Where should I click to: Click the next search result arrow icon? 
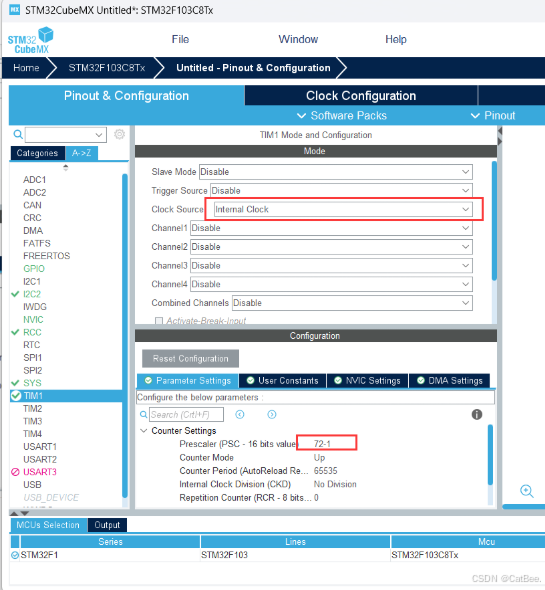pos(272,414)
